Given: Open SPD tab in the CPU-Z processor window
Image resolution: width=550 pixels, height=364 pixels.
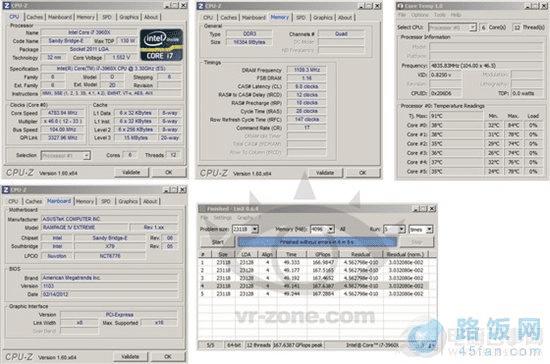Looking at the screenshot, I should pyautogui.click(x=107, y=17).
